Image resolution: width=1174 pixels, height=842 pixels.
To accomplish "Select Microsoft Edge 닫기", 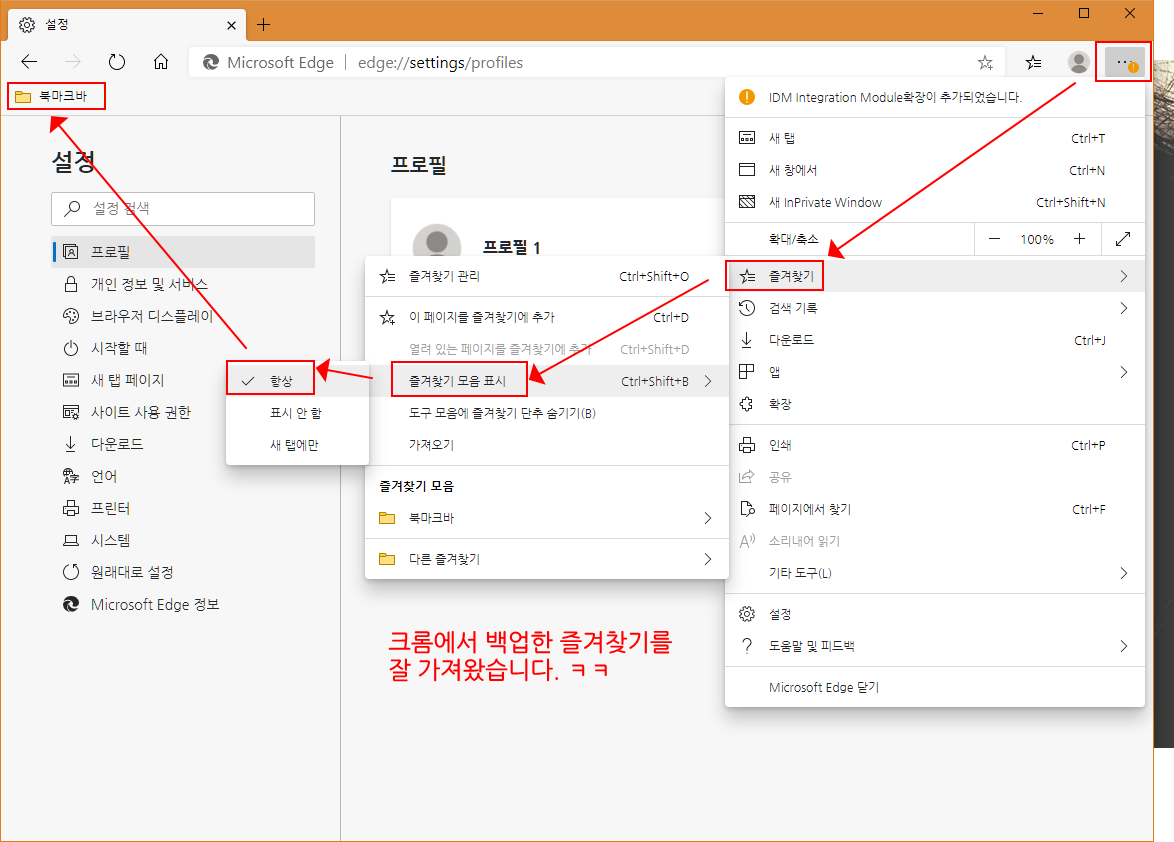I will click(934, 687).
